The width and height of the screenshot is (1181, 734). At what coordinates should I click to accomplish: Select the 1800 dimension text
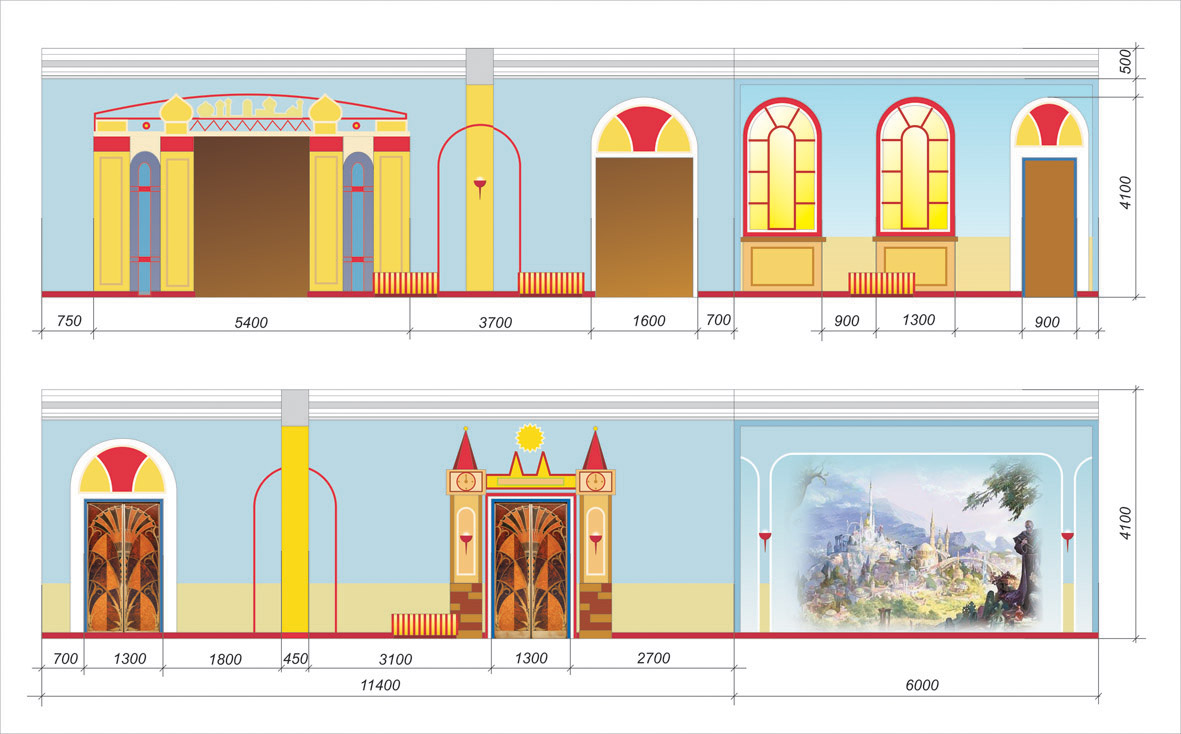(224, 659)
